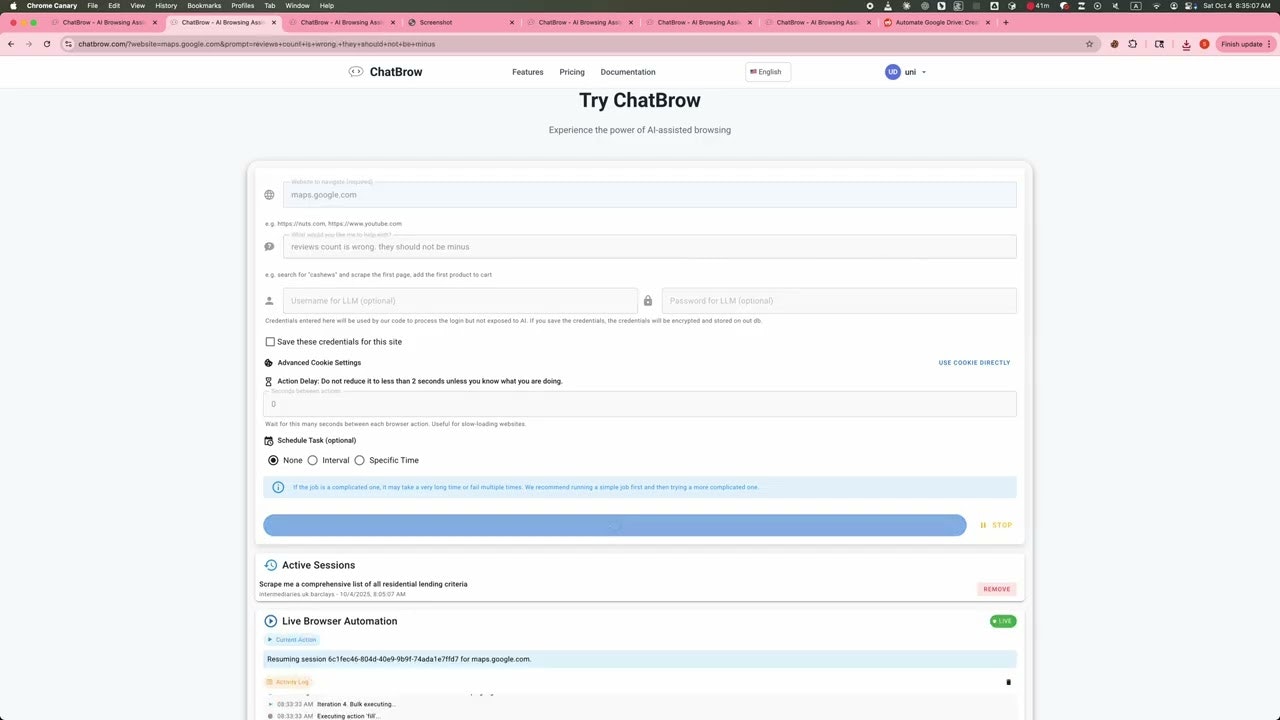Click the info icon in the blue notice
Viewport: 1280px width, 720px height.
click(278, 487)
